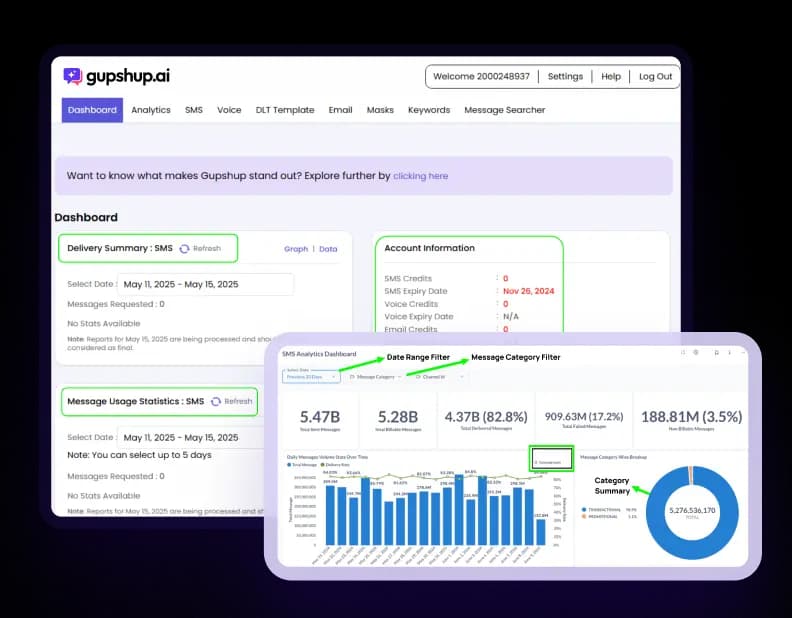Click the Voice Expiry Date N/A value
792x618 pixels.
coord(511,317)
